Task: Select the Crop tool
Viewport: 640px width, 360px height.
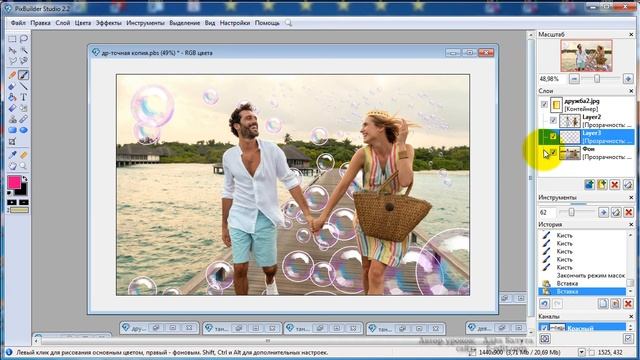Action: click(12, 142)
